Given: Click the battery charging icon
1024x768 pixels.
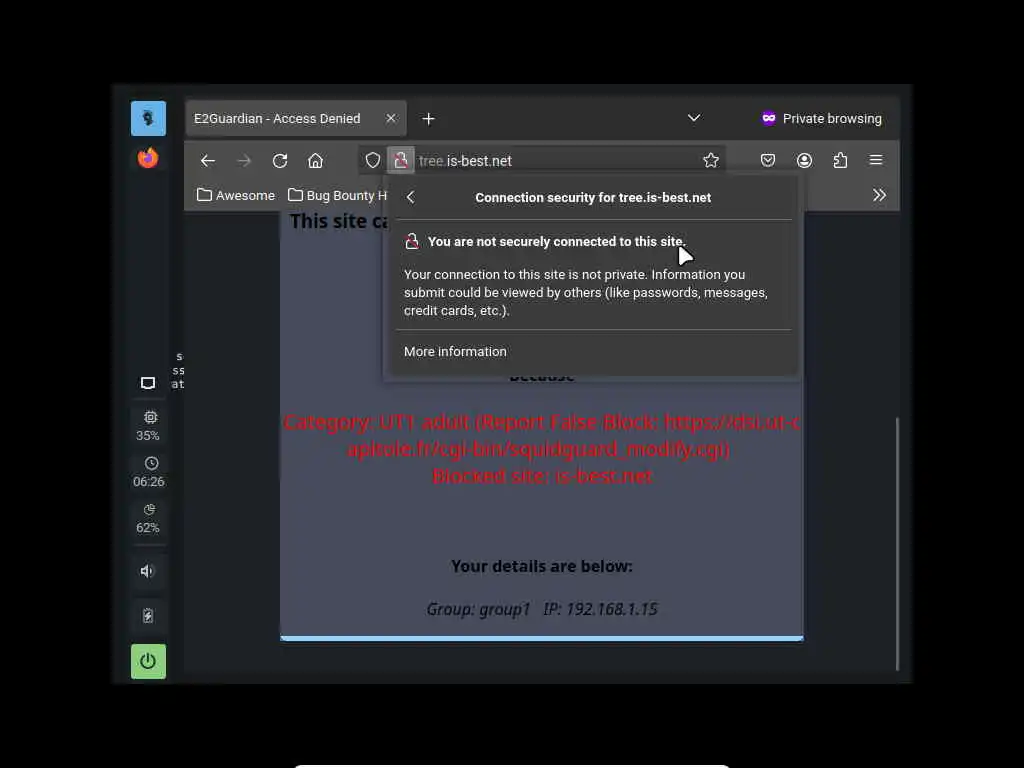Looking at the screenshot, I should coord(148,615).
